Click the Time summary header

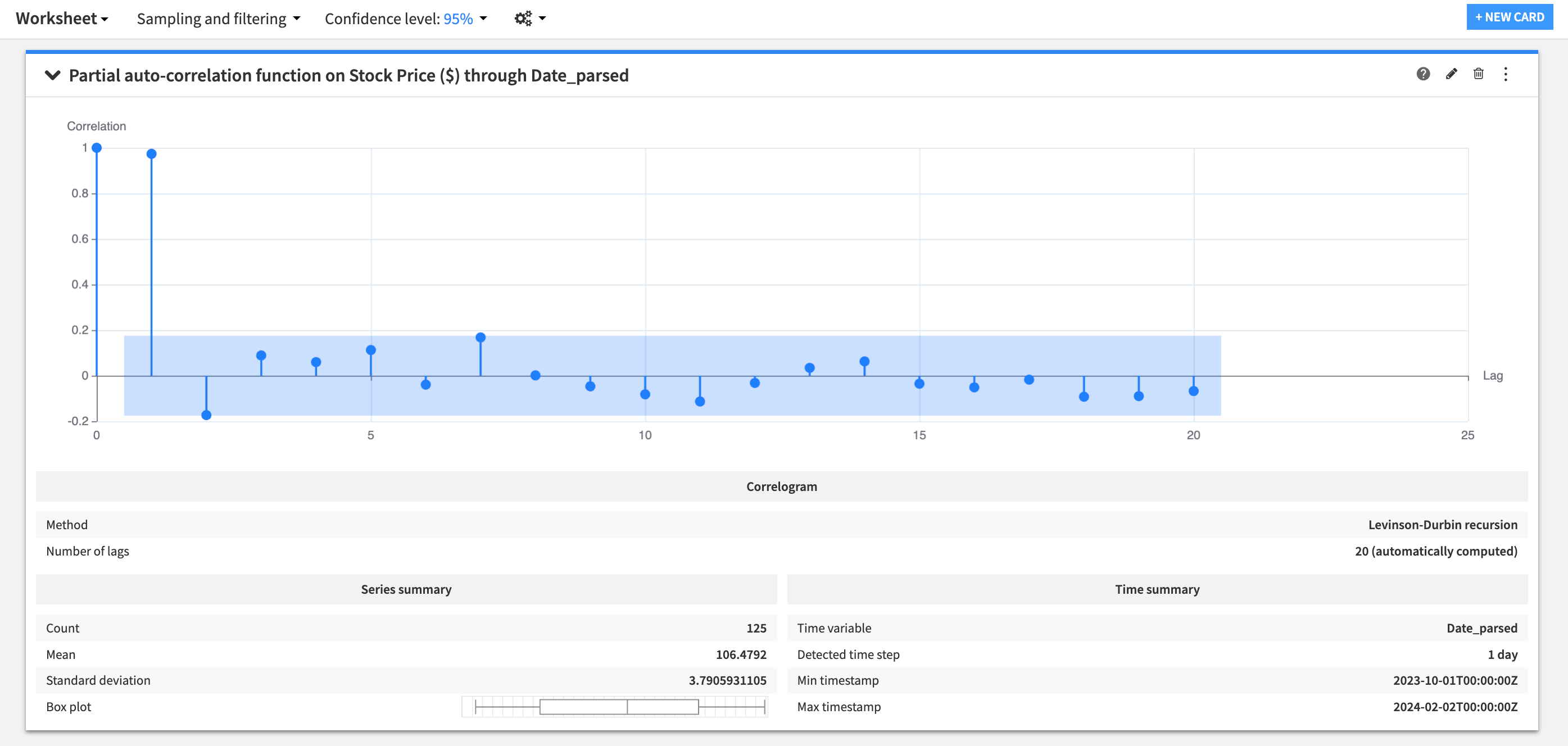click(x=1157, y=589)
